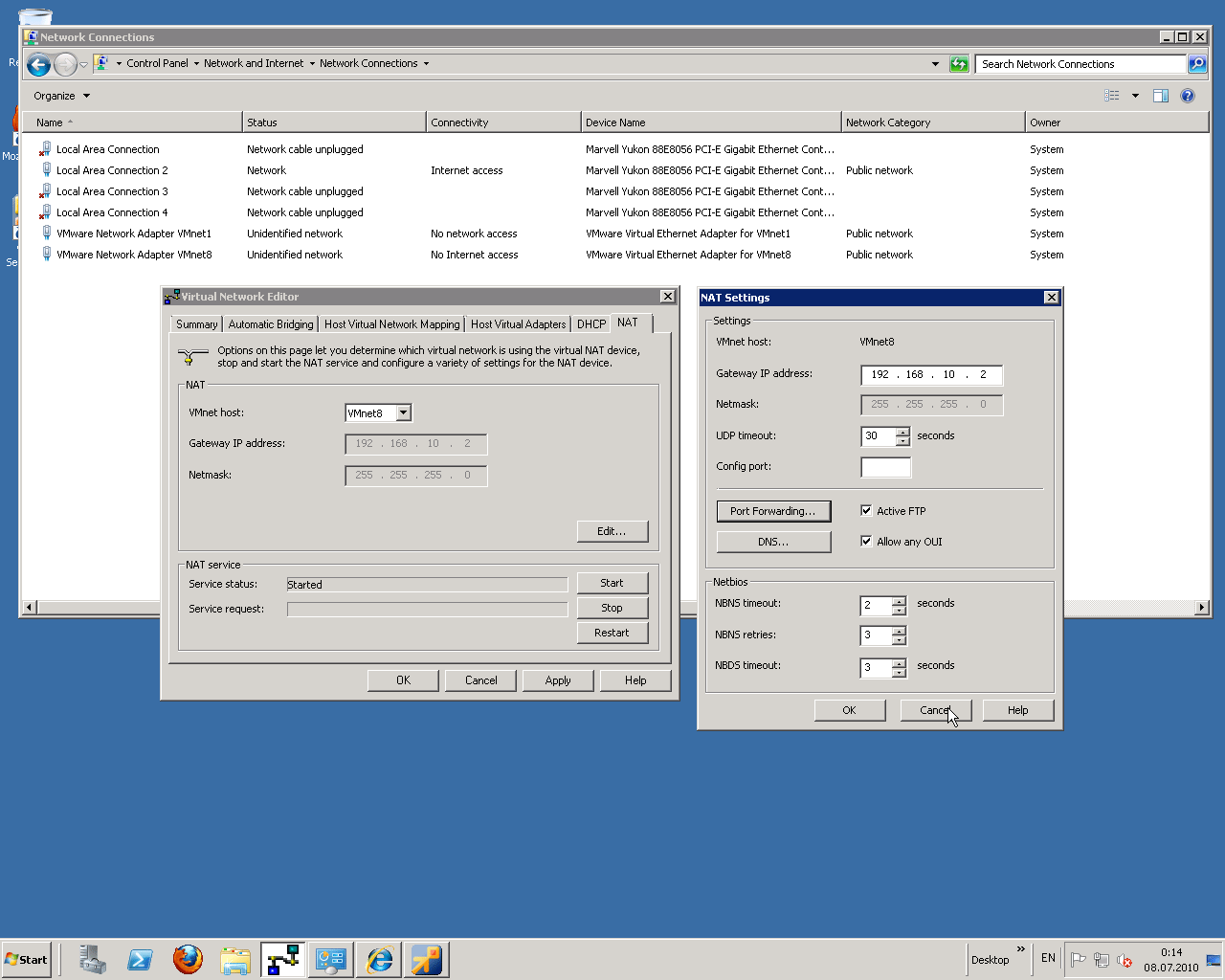
Task: Expand the views options dropdown arrow
Action: click(x=1135, y=96)
